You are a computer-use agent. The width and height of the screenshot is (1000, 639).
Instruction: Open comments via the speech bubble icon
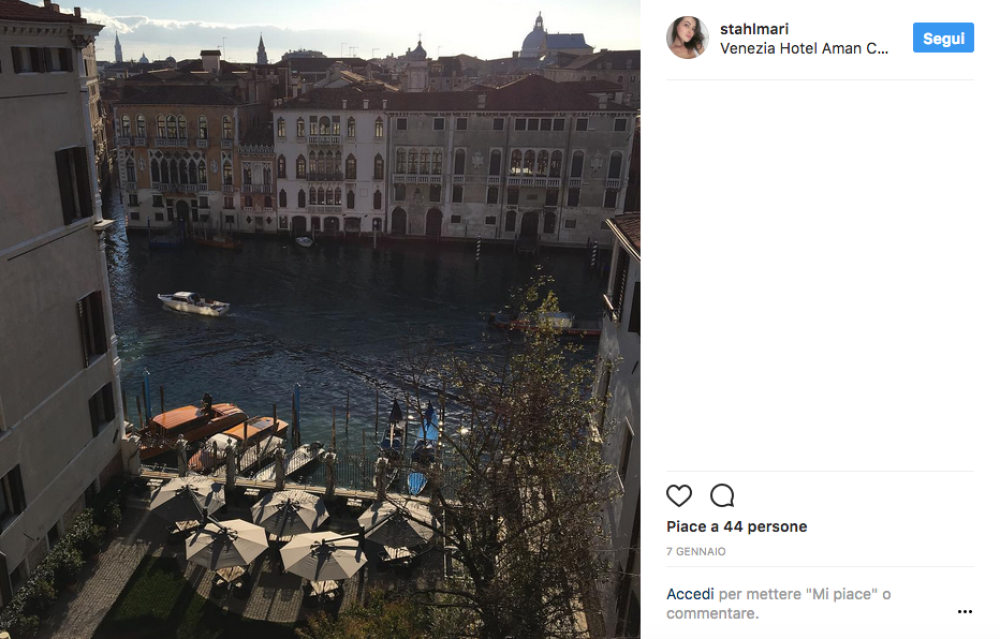(722, 496)
